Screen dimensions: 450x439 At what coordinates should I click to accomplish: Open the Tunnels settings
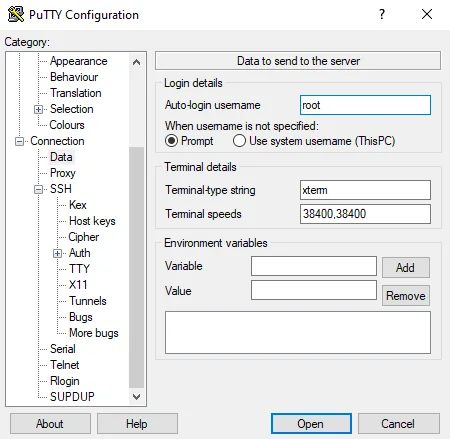pyautogui.click(x=88, y=301)
